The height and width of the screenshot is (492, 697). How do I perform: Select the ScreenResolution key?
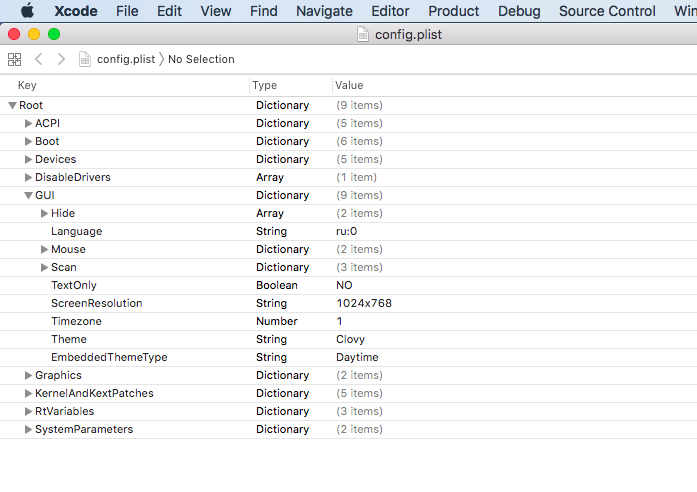pyautogui.click(x=96, y=303)
